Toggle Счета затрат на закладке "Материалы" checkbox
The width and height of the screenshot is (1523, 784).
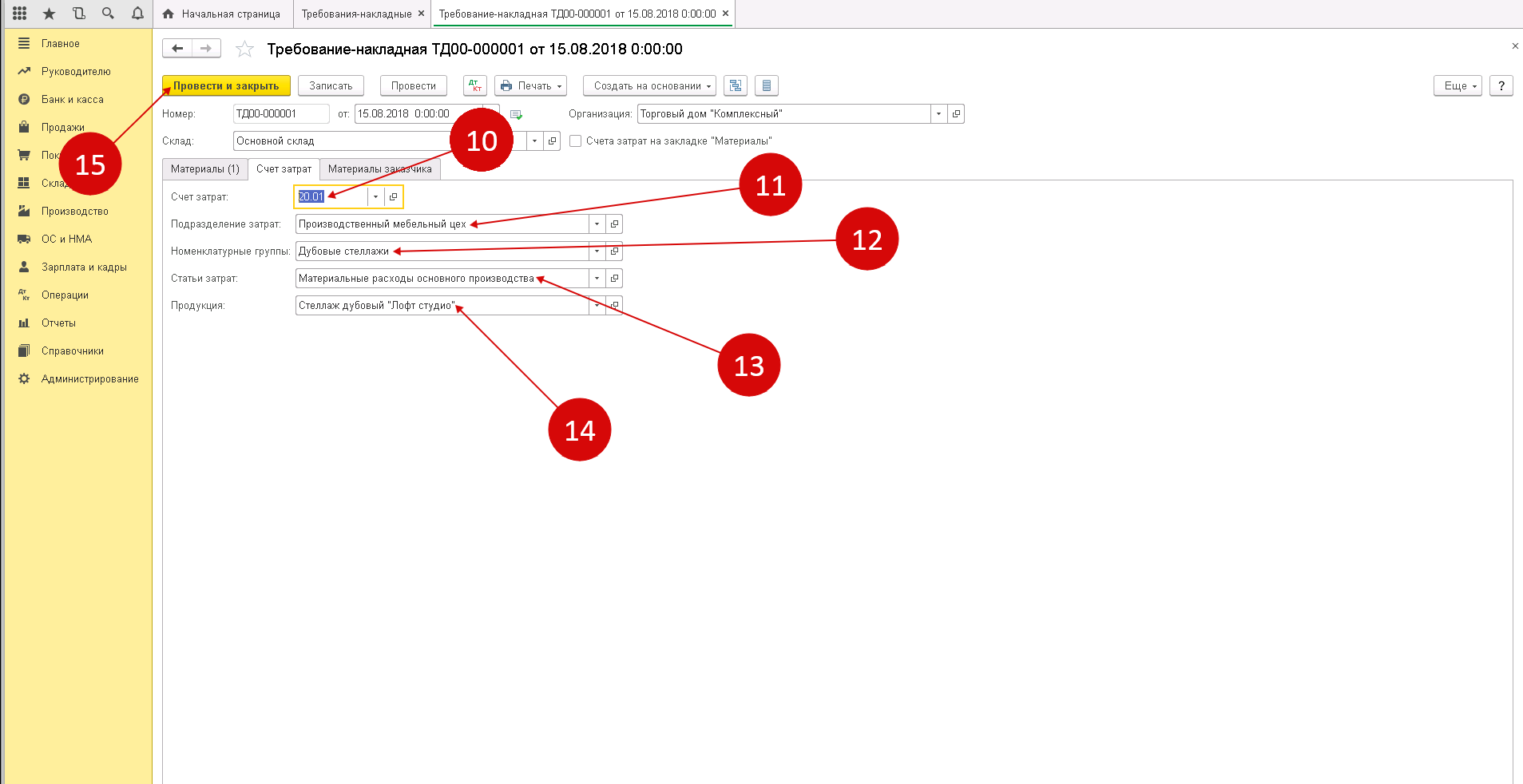(575, 141)
